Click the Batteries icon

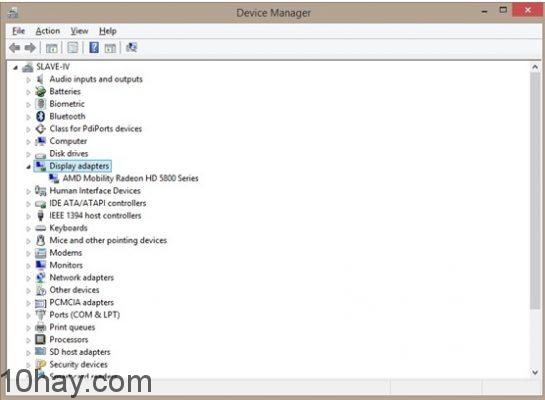pyautogui.click(x=40, y=91)
